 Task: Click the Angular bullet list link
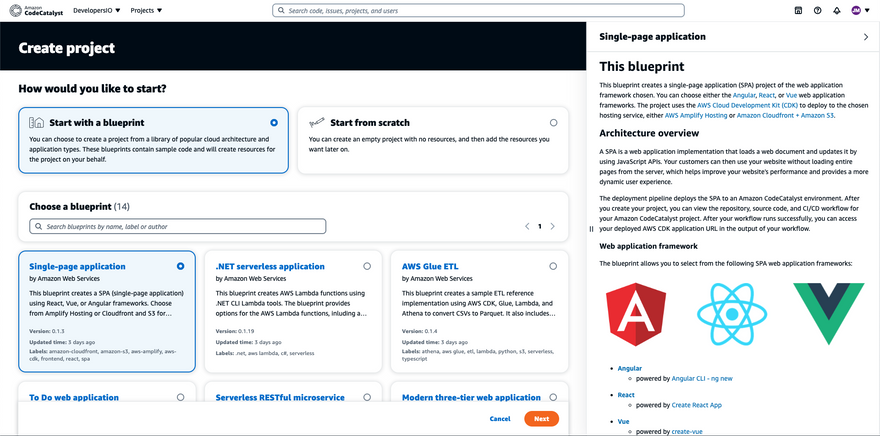tap(630, 369)
